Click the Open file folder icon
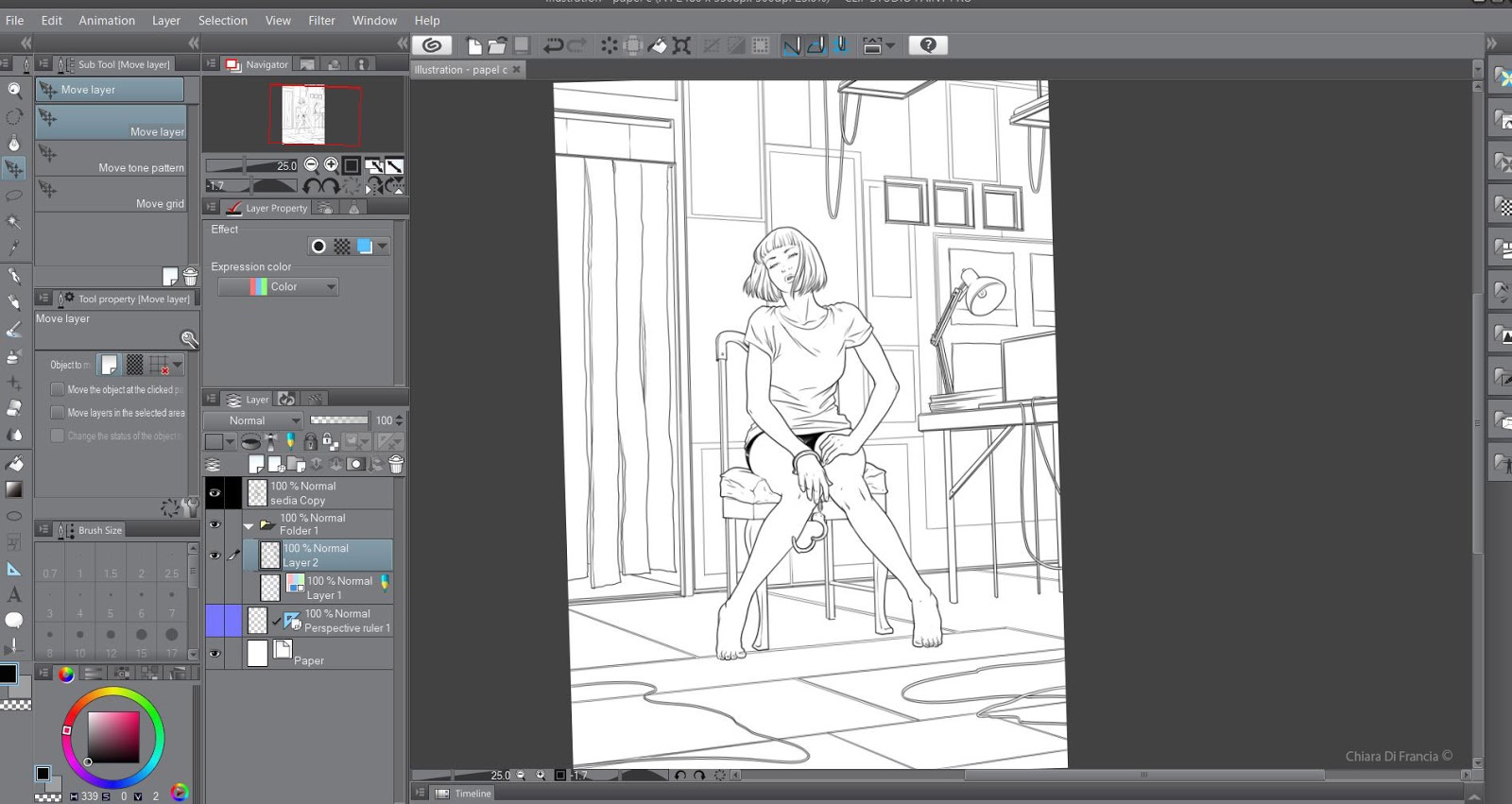 497,45
